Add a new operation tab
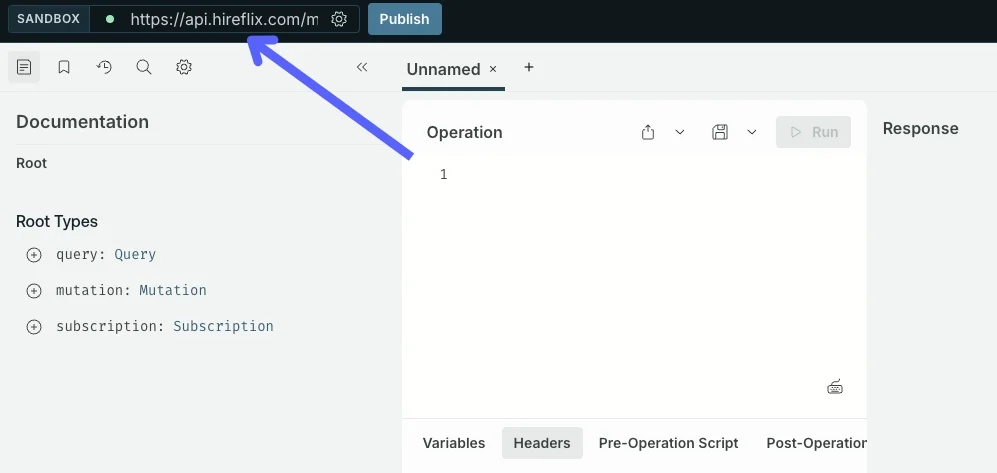The width and height of the screenshot is (997, 473). tap(528, 67)
